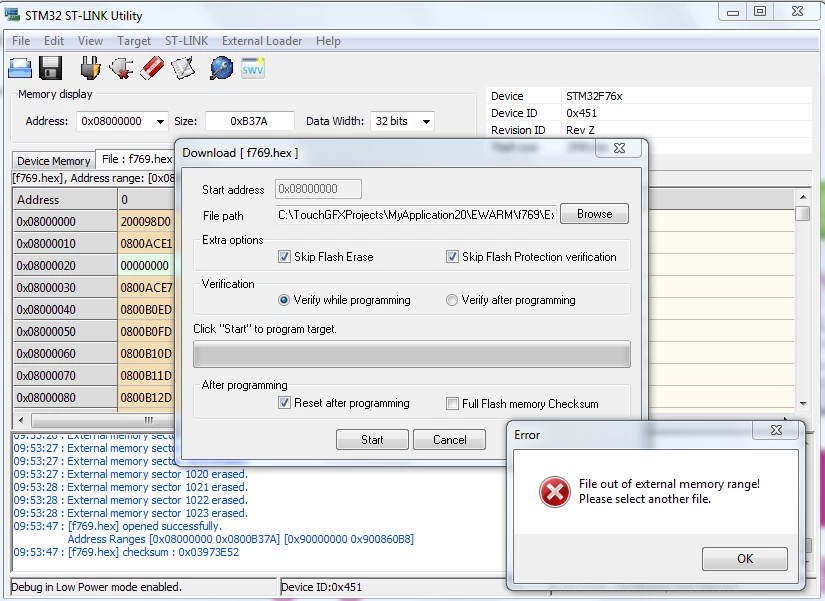The width and height of the screenshot is (825, 601).
Task: Click OK in the Error dialog
Action: 744,558
